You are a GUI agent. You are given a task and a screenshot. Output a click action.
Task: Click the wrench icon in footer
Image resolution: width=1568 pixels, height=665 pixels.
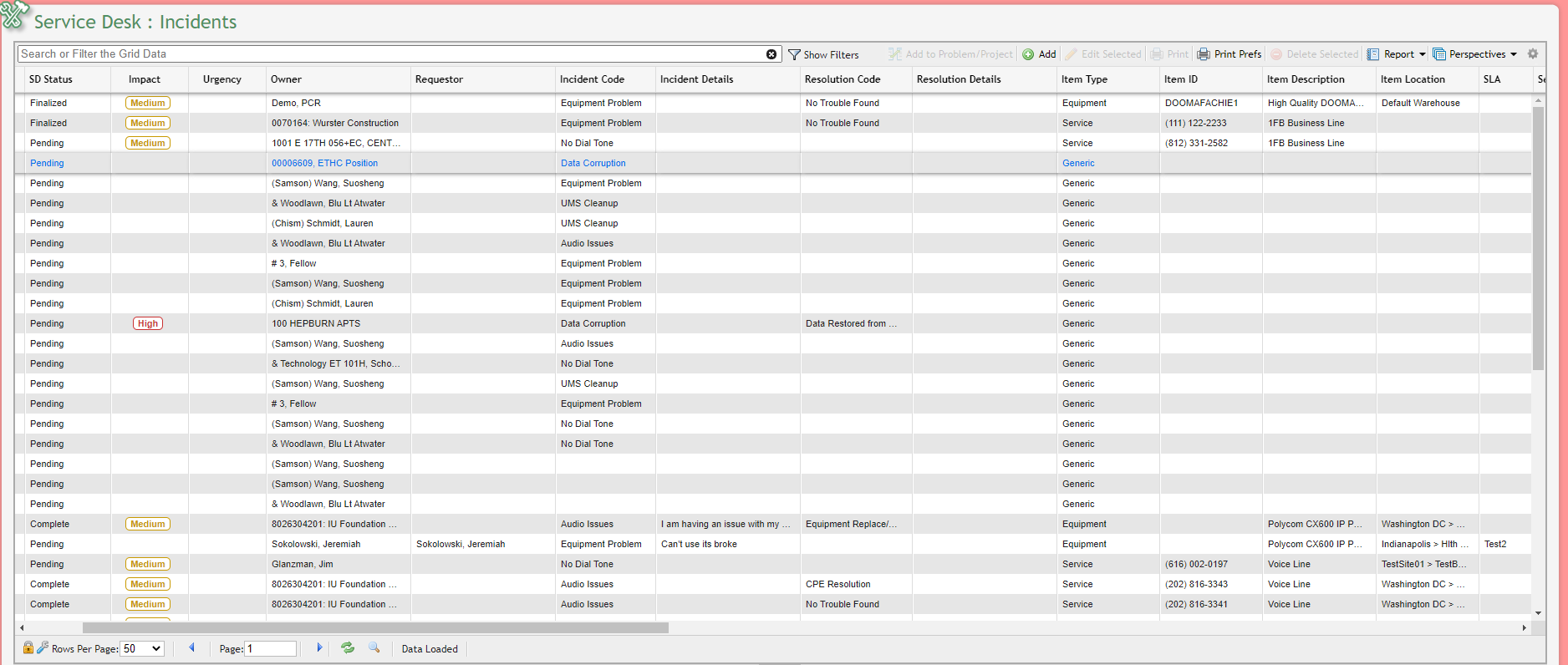pos(42,647)
